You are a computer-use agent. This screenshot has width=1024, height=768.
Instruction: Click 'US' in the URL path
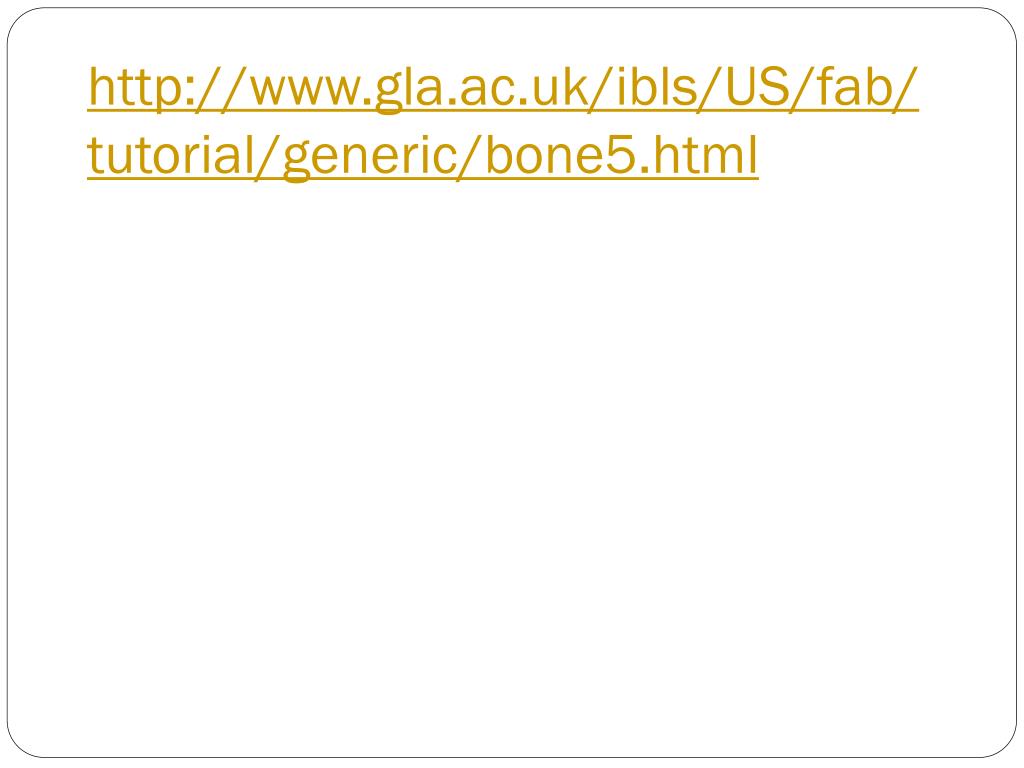coord(756,88)
